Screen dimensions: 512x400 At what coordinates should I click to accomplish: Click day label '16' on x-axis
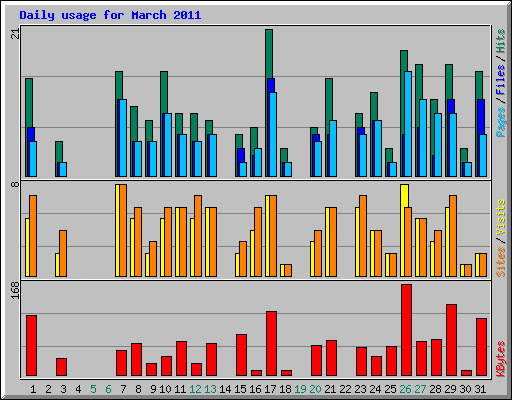click(255, 389)
